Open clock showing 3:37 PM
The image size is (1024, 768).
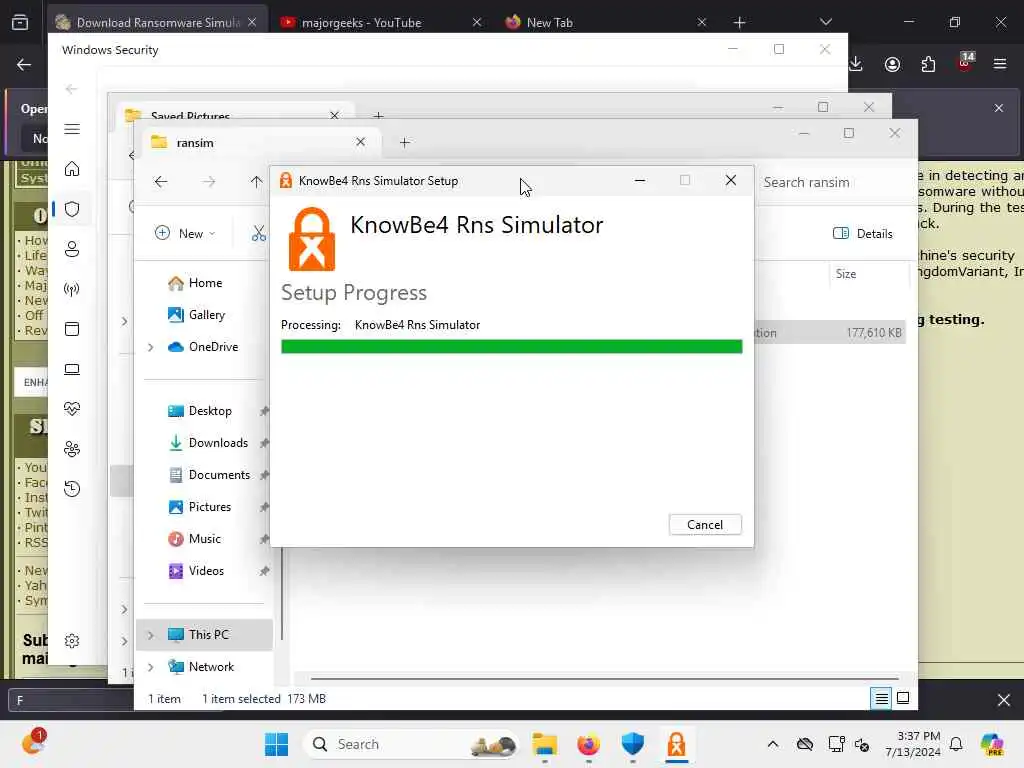pyautogui.click(x=913, y=744)
